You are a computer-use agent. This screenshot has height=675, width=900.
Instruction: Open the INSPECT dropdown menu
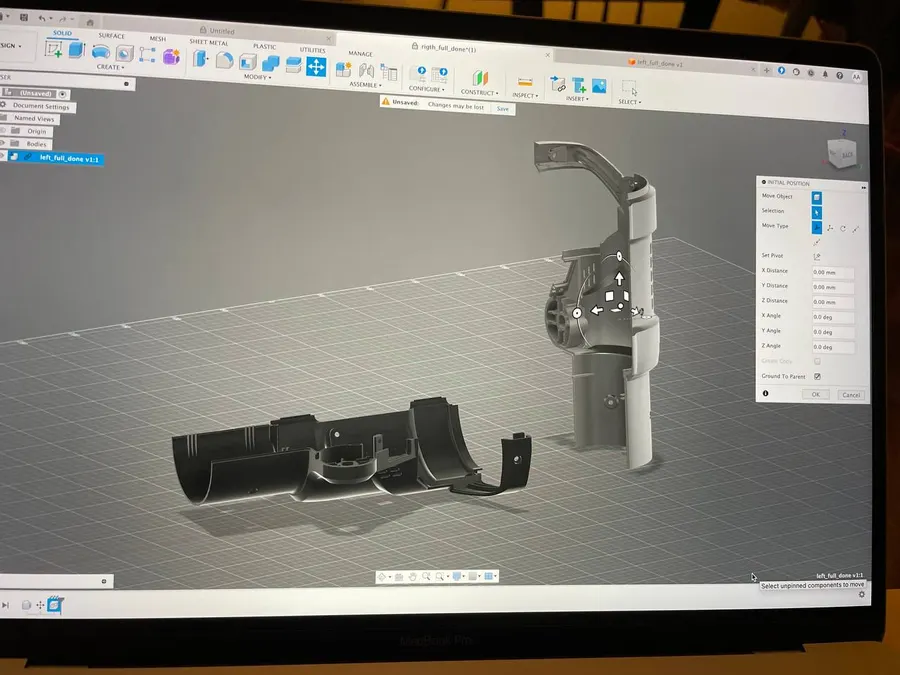click(525, 95)
